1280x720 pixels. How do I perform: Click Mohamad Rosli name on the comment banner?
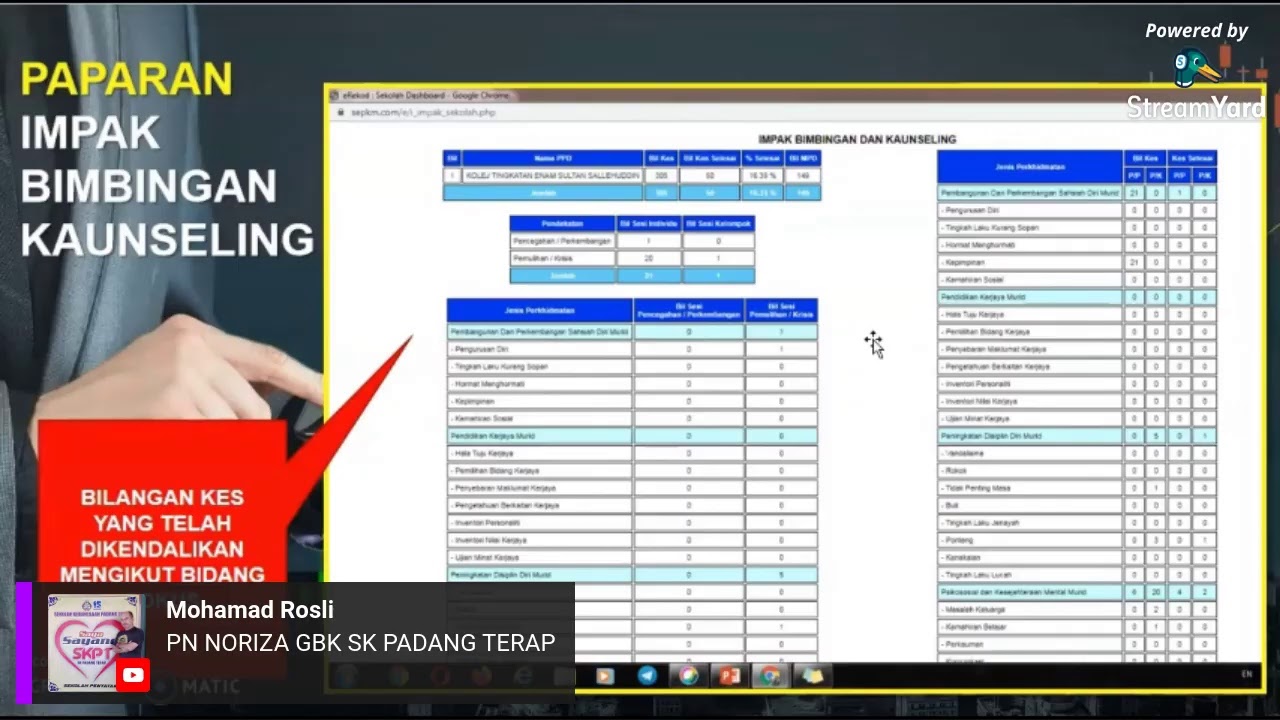250,610
